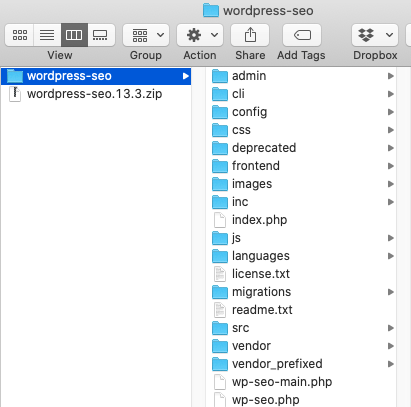Select the index.php file icon
The height and width of the screenshot is (407, 411).
pos(220,220)
